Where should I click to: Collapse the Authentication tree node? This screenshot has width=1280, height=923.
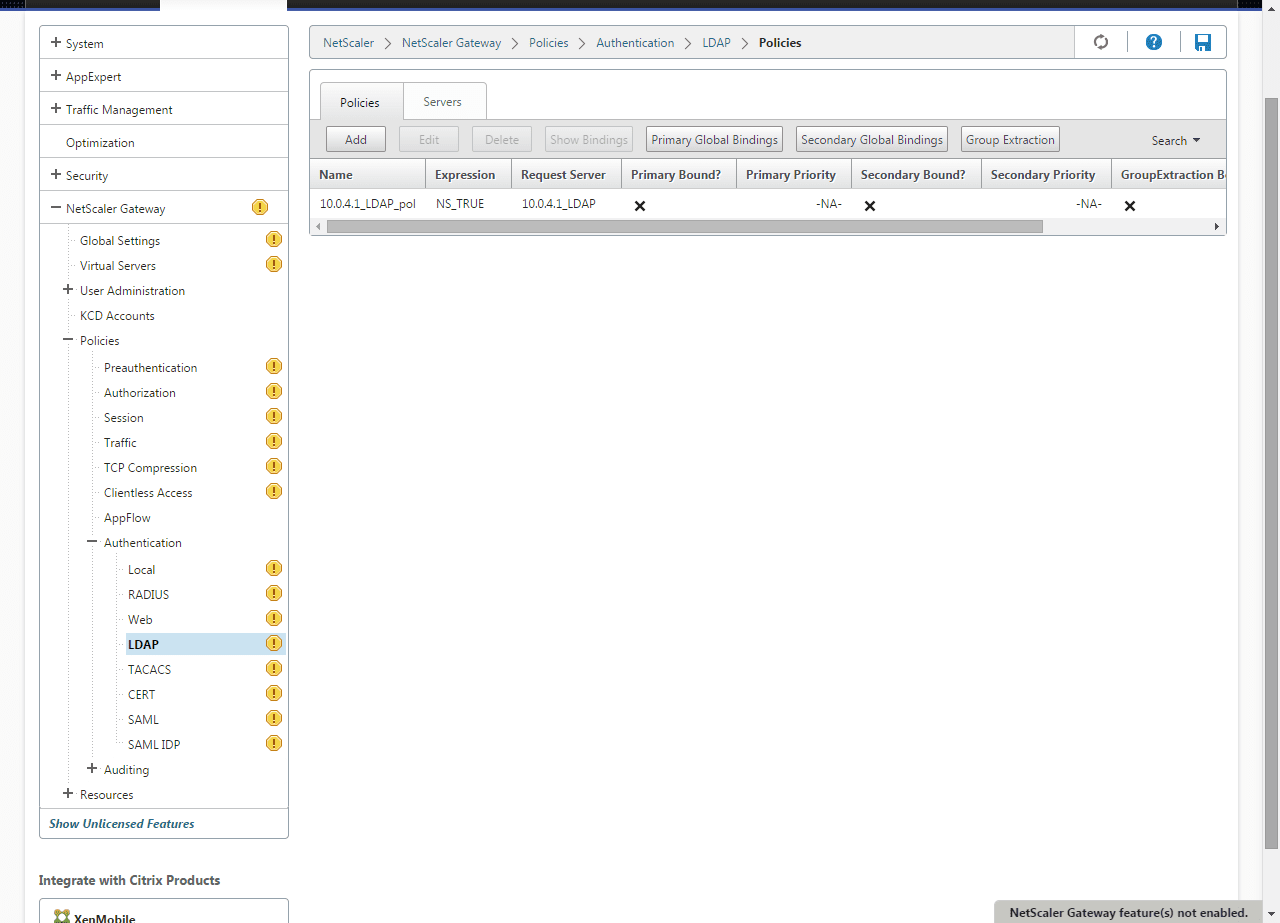pyautogui.click(x=92, y=542)
